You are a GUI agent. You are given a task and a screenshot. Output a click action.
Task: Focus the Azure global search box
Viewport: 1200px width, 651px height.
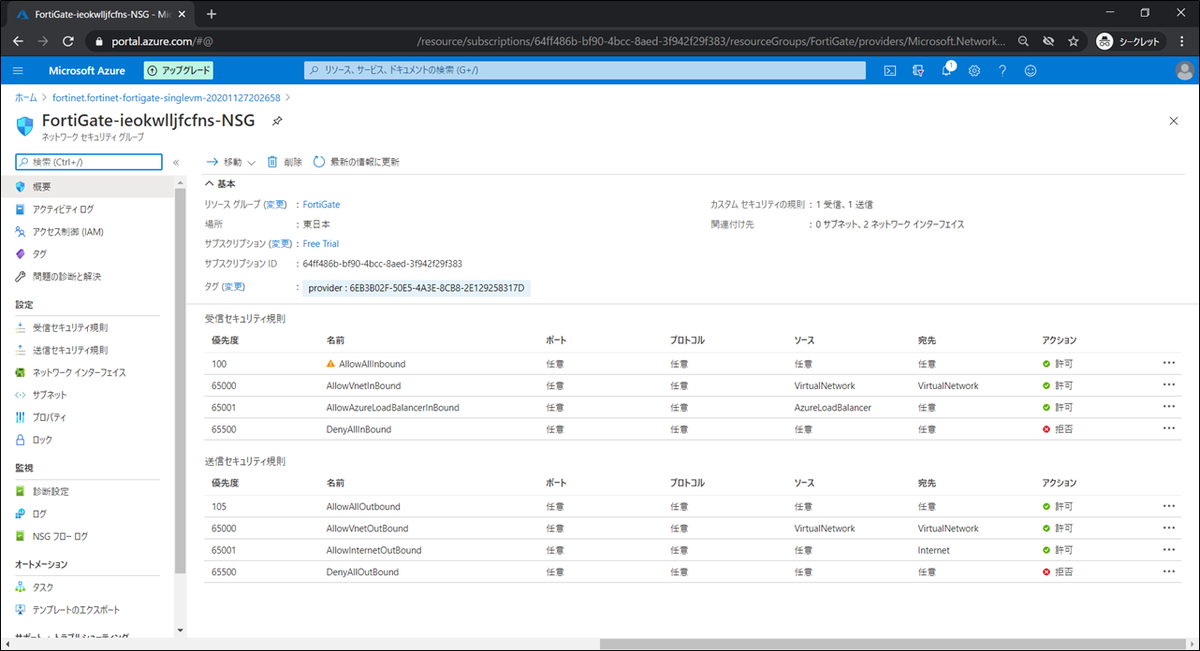pos(585,70)
